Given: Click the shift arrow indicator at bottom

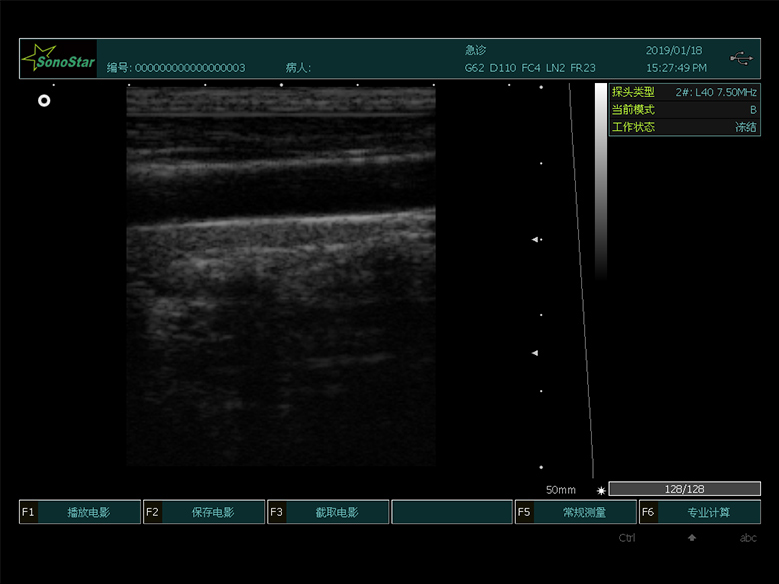Looking at the screenshot, I should pos(691,538).
